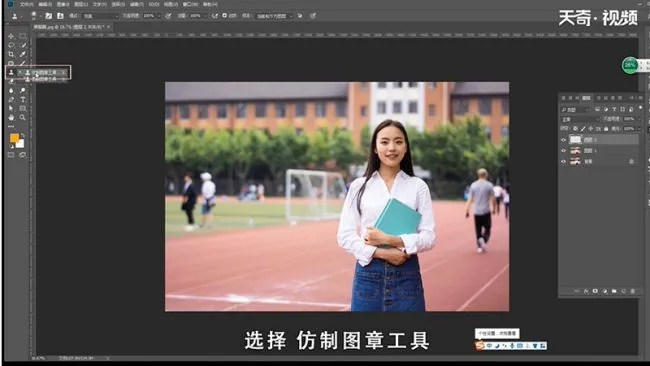This screenshot has height=366, width=650.
Task: Hide the middle layer via eye icon
Action: point(563,151)
